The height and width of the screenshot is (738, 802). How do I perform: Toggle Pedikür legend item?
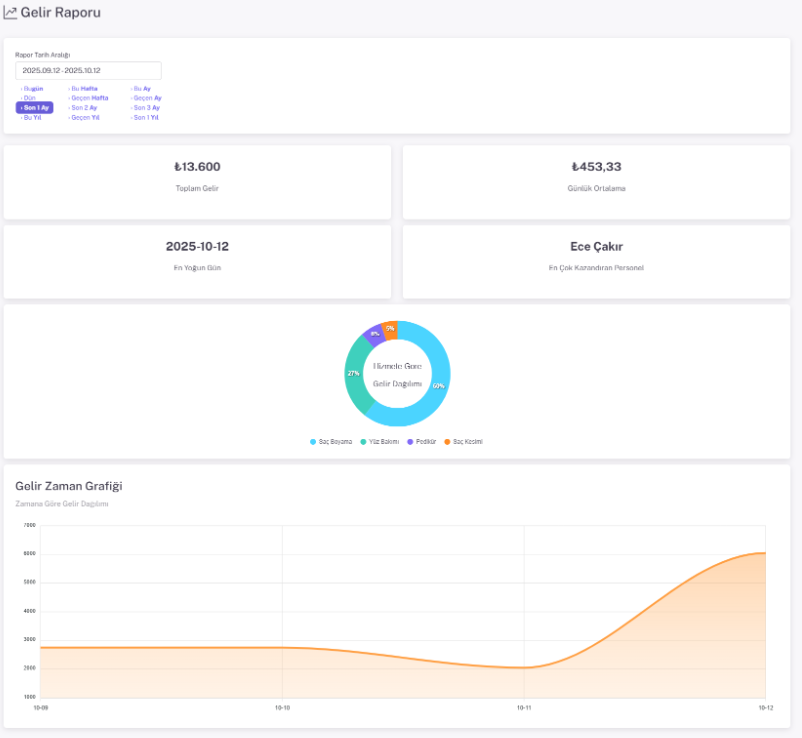(x=424, y=441)
